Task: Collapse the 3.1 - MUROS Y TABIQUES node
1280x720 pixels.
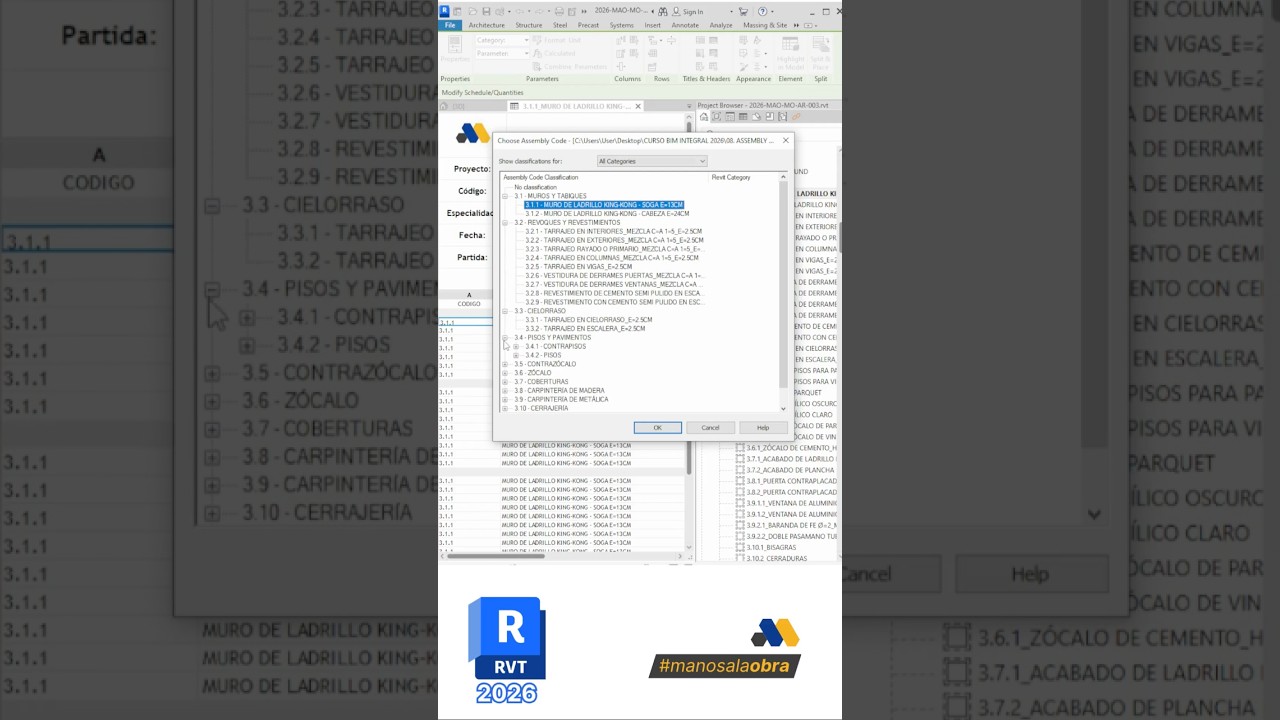Action: [x=505, y=196]
